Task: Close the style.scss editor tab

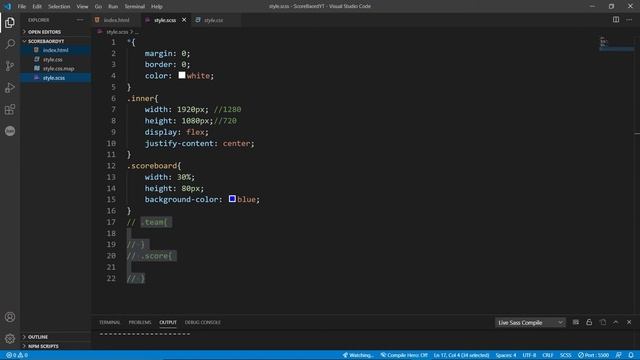Action: click(184, 20)
